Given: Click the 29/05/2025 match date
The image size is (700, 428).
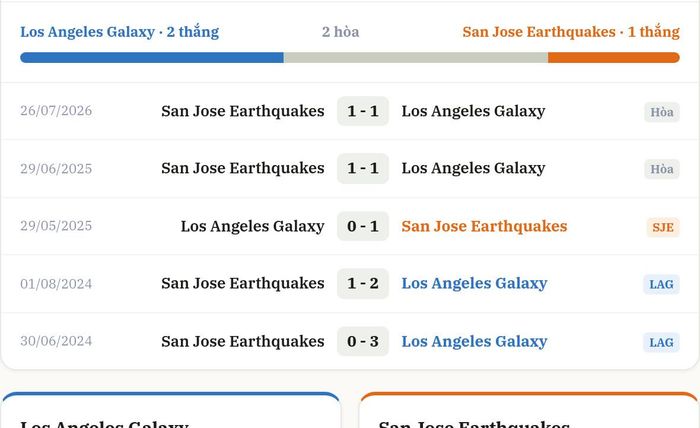Looking at the screenshot, I should pyautogui.click(x=56, y=226).
